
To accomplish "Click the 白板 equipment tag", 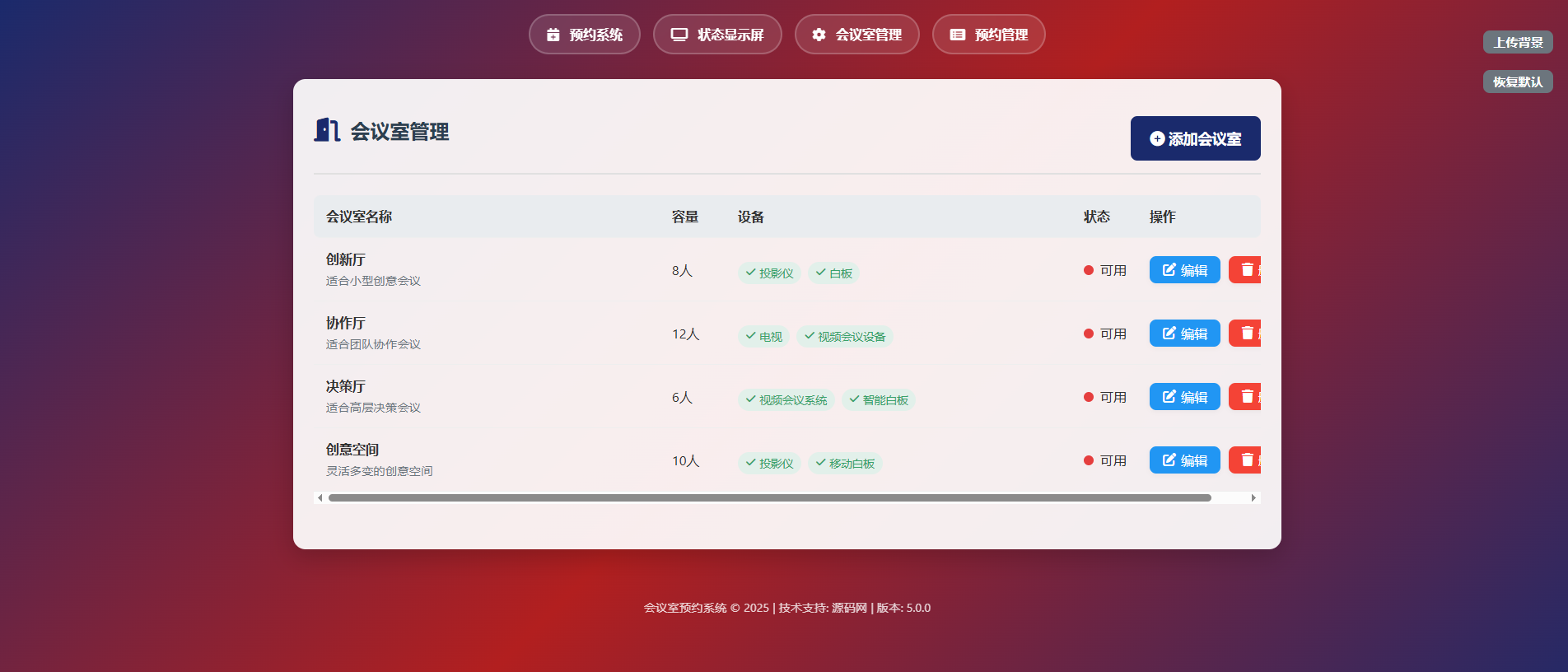I will [x=833, y=273].
